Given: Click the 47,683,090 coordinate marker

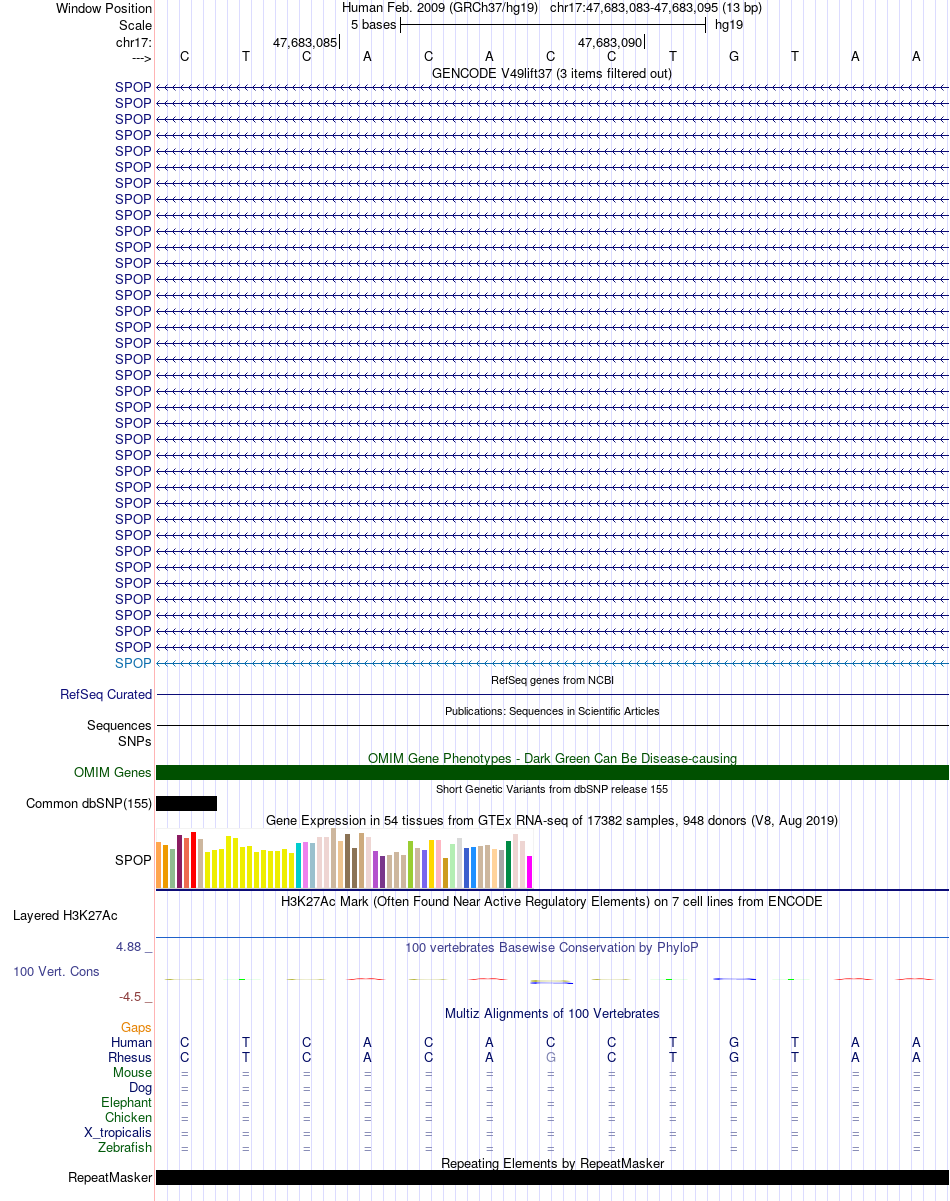Looking at the screenshot, I should click(610, 43).
